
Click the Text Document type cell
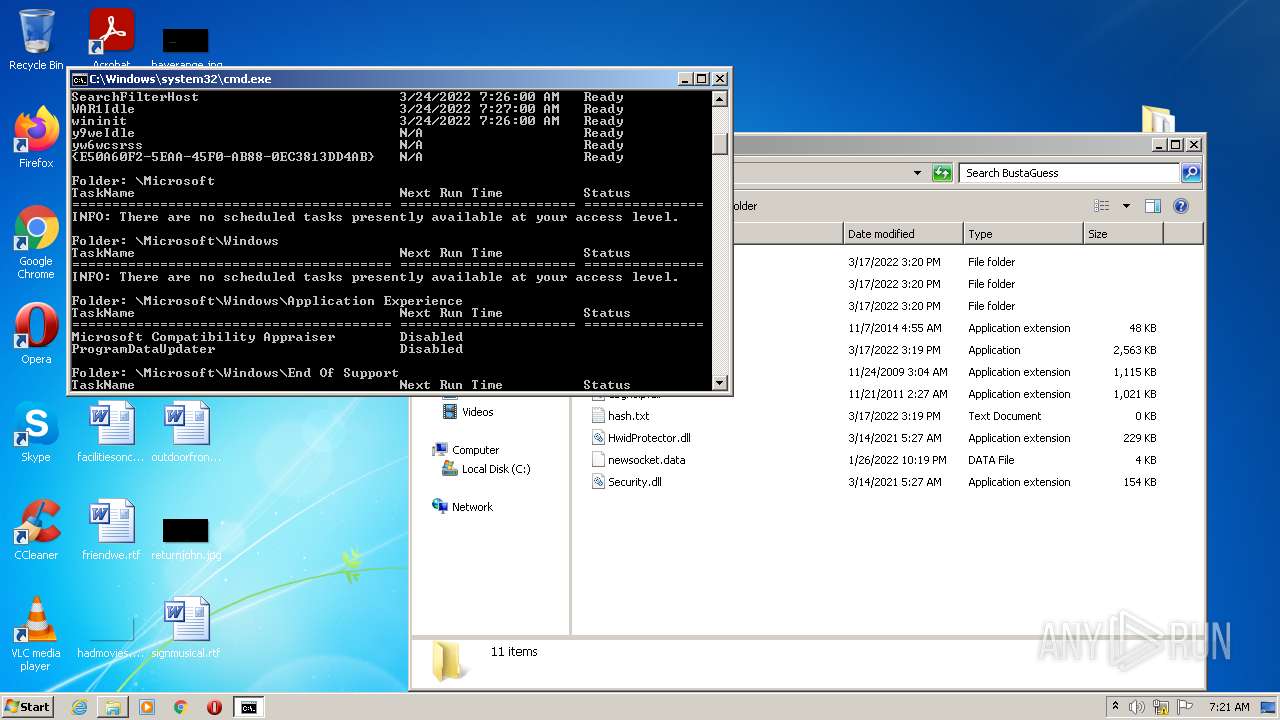coord(1004,416)
